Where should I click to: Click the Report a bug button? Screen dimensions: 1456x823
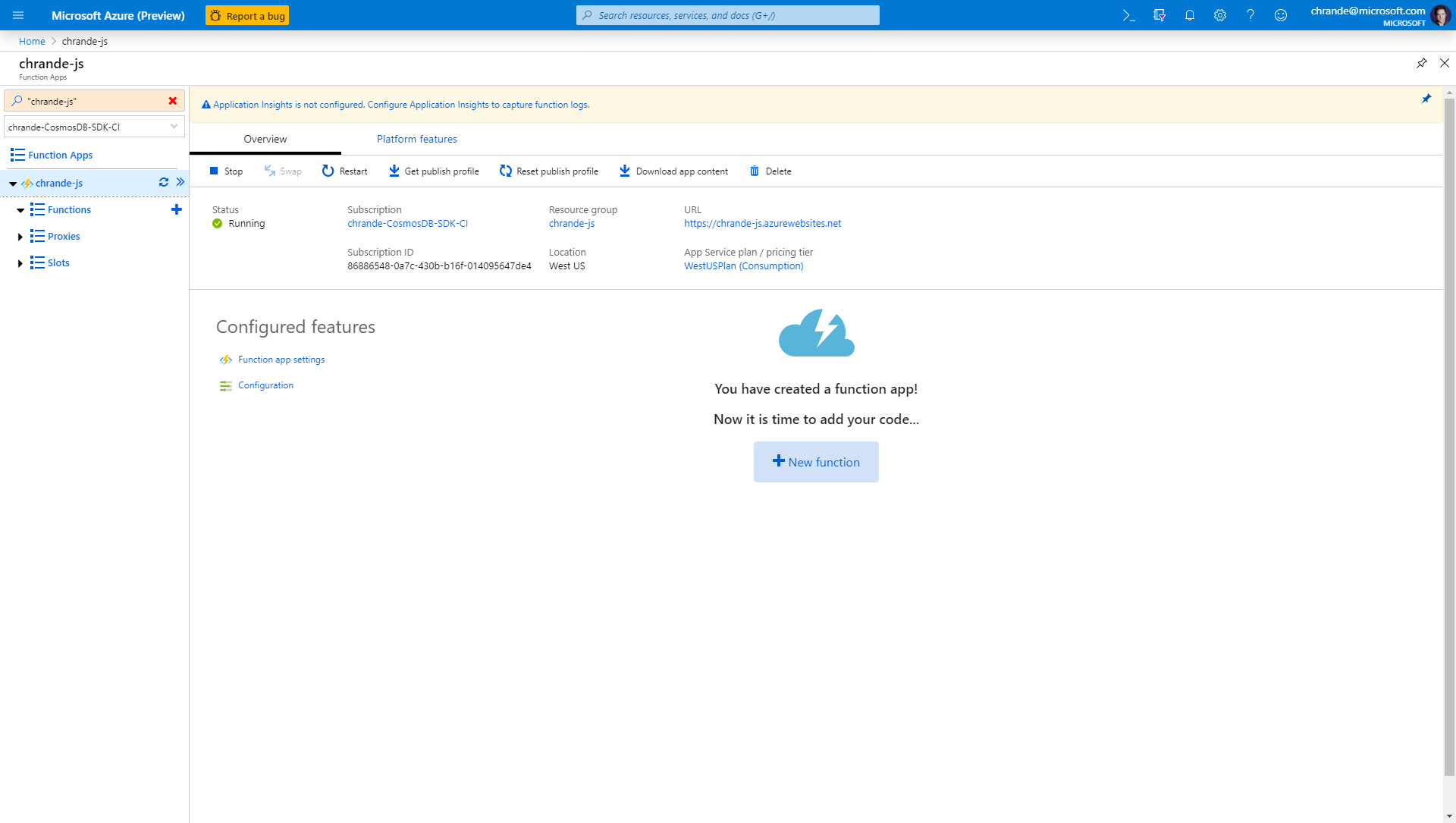point(247,15)
